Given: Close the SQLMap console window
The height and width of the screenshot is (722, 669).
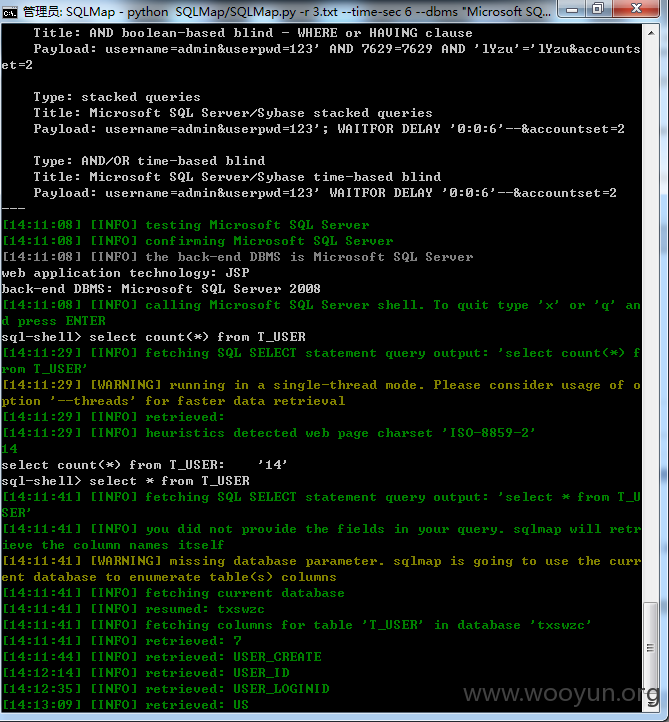Looking at the screenshot, I should coord(637,9).
